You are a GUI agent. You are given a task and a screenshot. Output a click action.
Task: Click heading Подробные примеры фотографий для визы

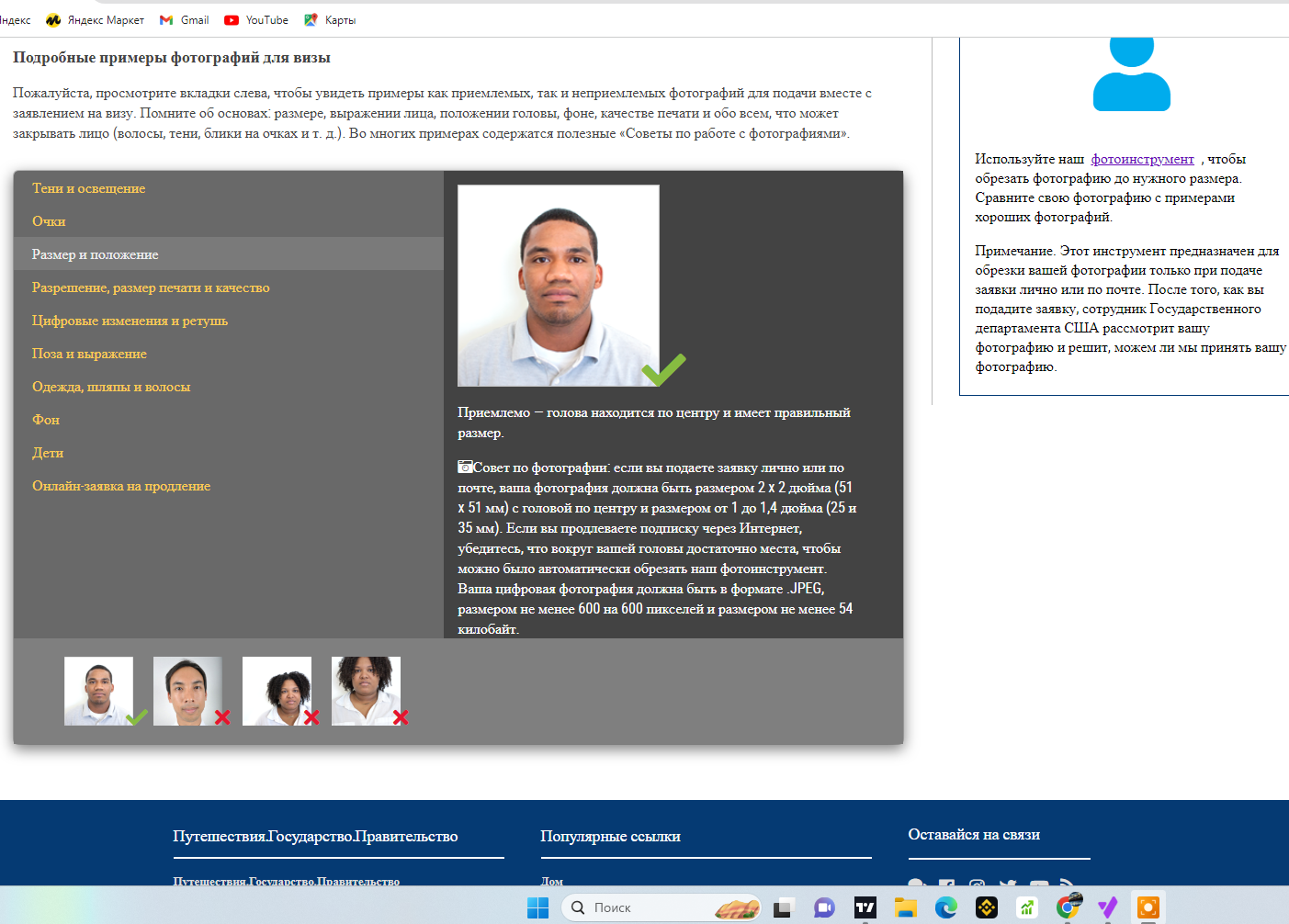[x=172, y=58]
